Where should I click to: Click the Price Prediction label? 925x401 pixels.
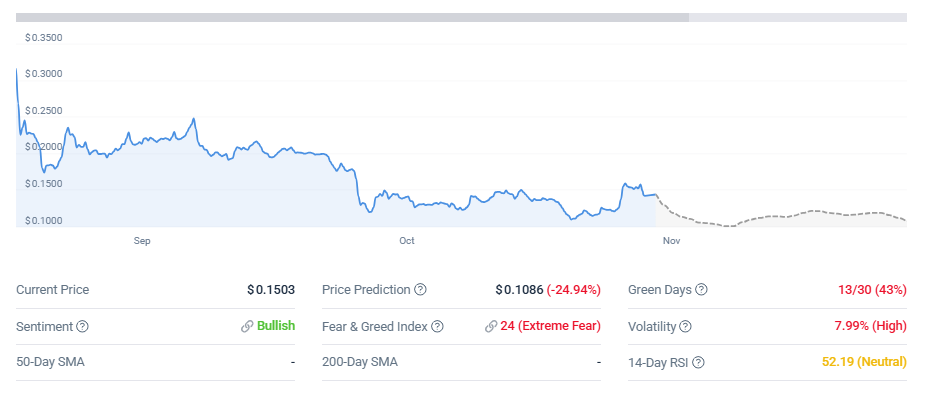(x=366, y=290)
